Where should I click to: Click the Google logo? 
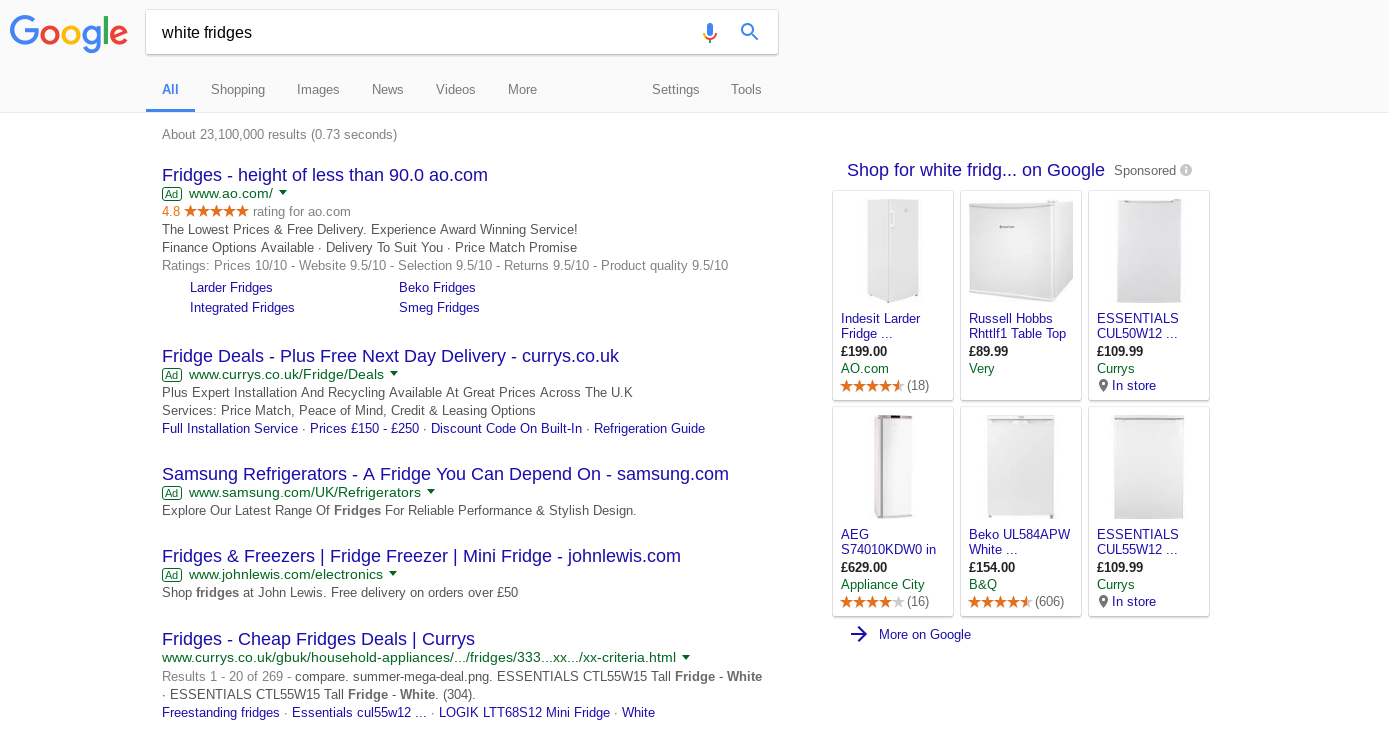coord(69,33)
